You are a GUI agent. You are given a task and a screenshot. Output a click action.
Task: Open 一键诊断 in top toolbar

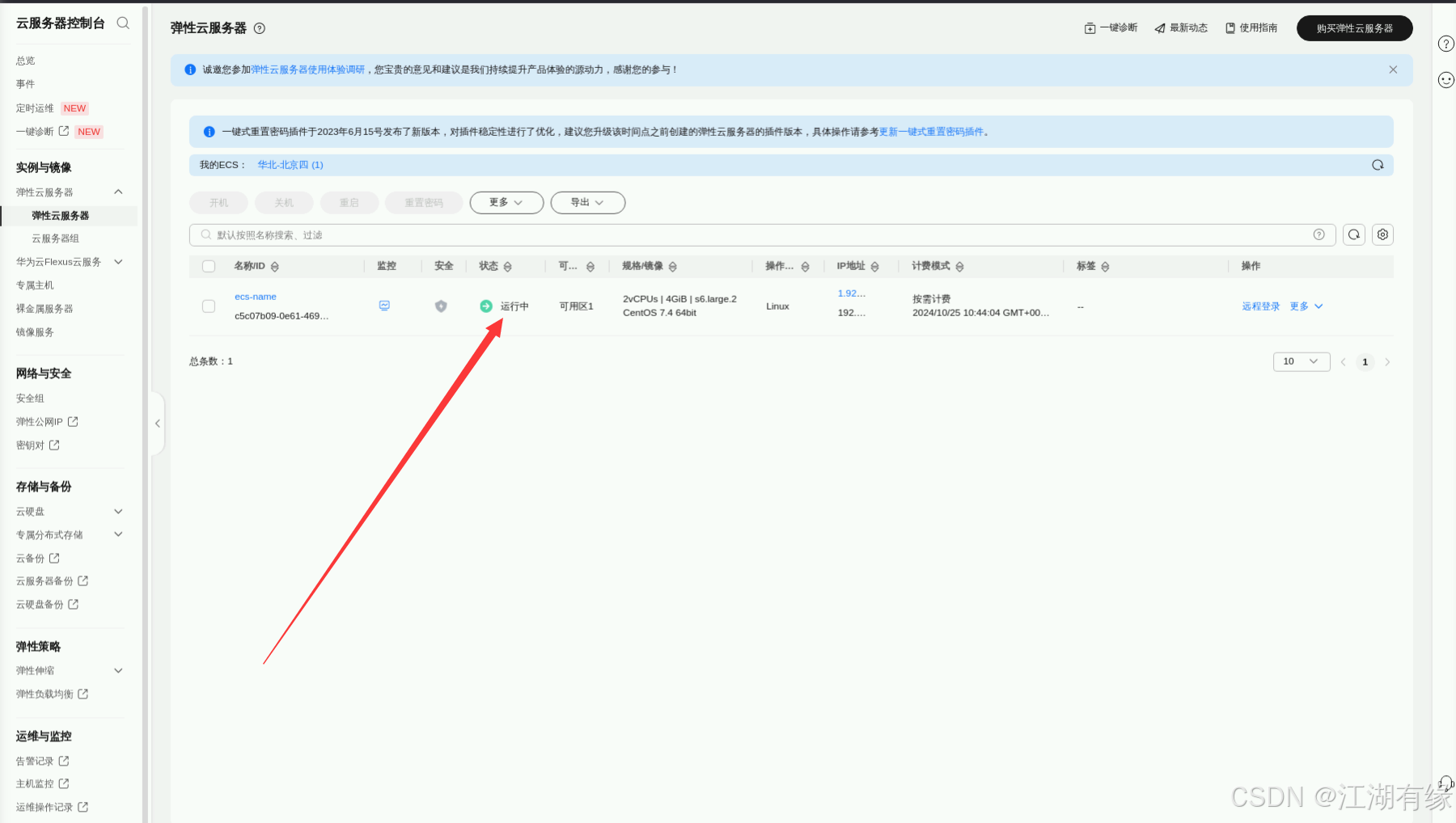(x=1111, y=28)
